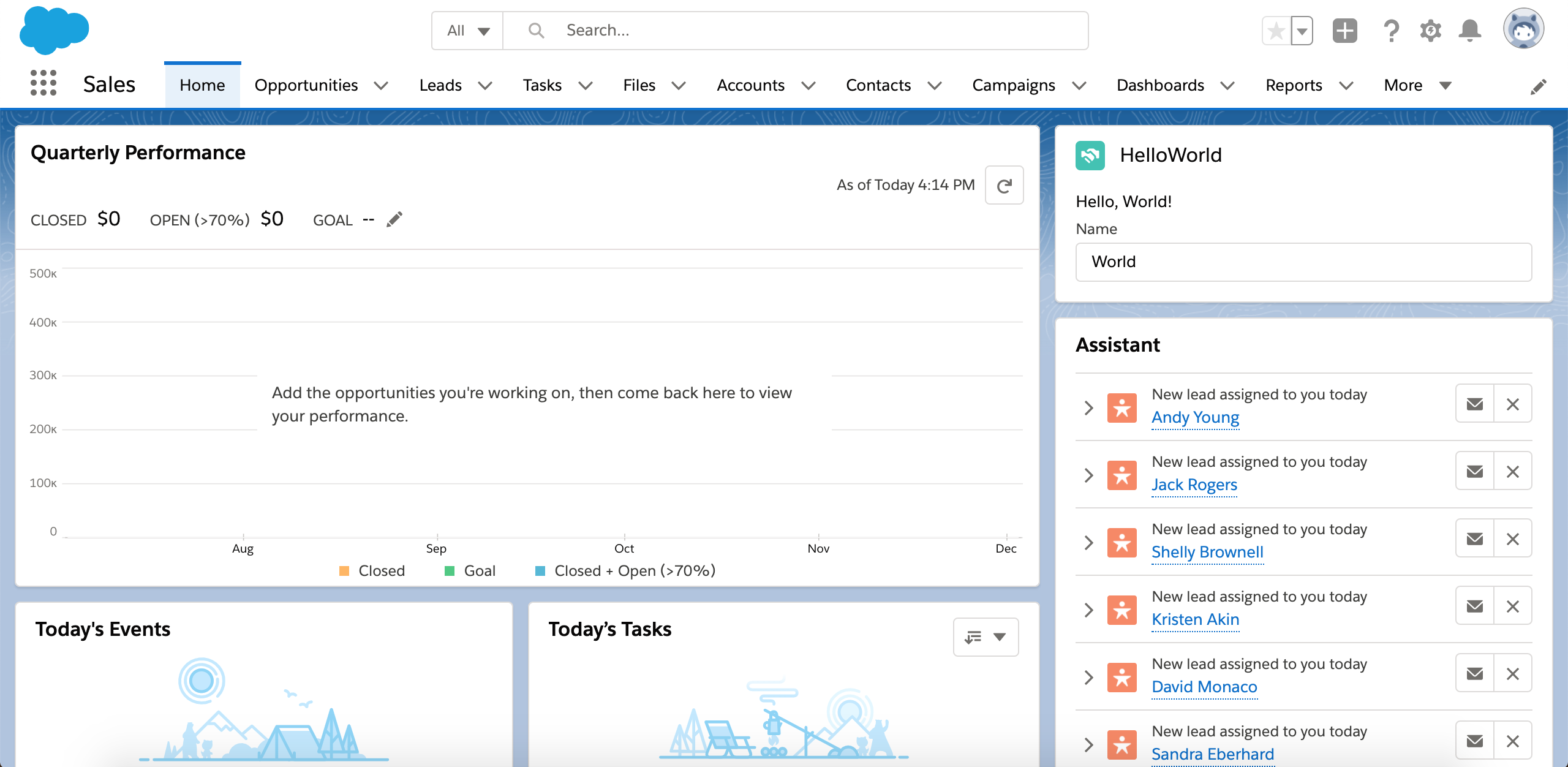Click lead icon beside Shelly Brownell
The image size is (1568, 767).
pos(1122,543)
